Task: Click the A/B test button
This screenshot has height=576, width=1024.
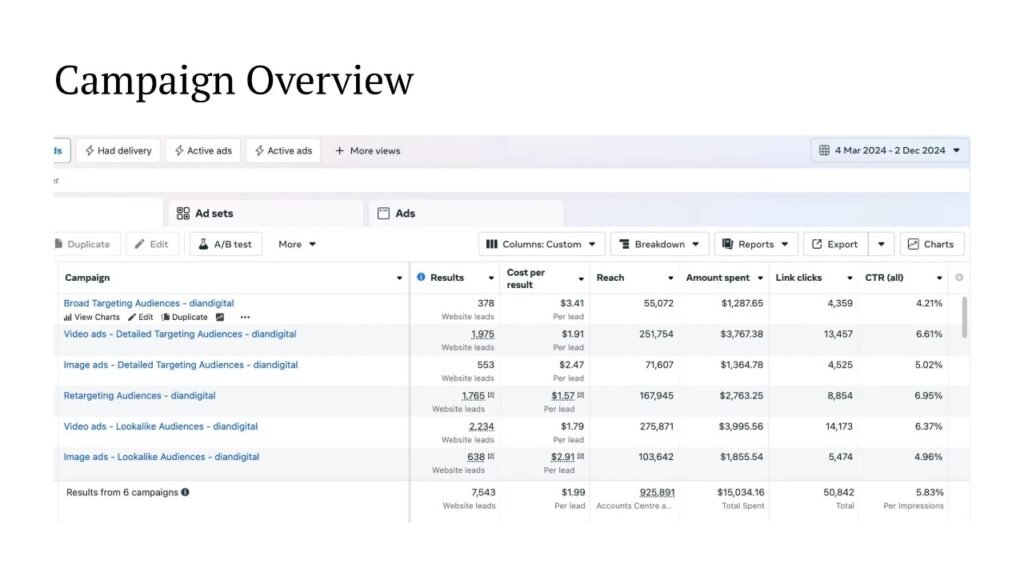Action: coord(225,244)
